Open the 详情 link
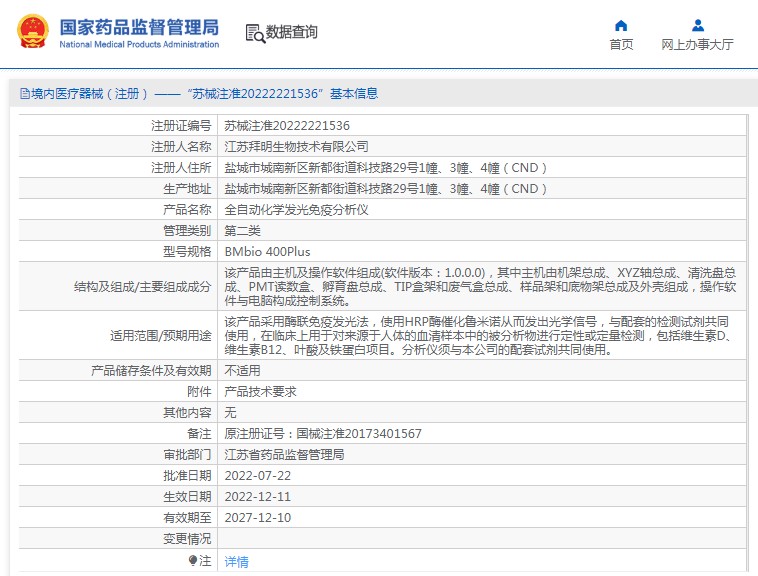 click(236, 562)
